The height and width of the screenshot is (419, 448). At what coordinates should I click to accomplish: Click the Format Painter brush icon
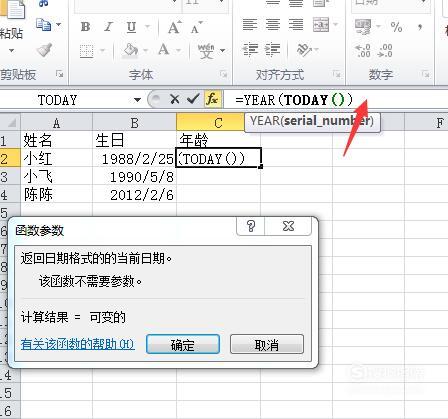pyautogui.click(x=44, y=50)
